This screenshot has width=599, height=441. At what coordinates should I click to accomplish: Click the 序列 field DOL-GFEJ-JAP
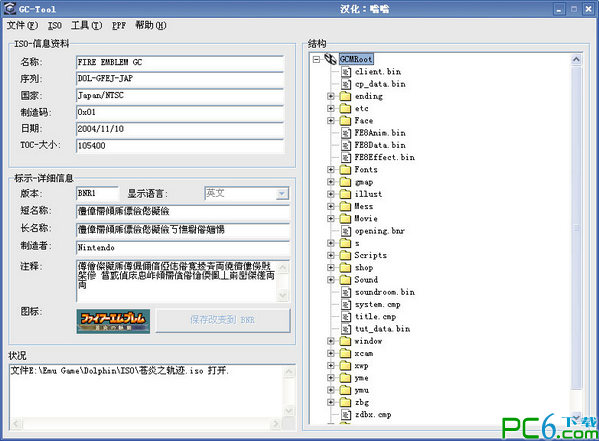pyautogui.click(x=180, y=79)
